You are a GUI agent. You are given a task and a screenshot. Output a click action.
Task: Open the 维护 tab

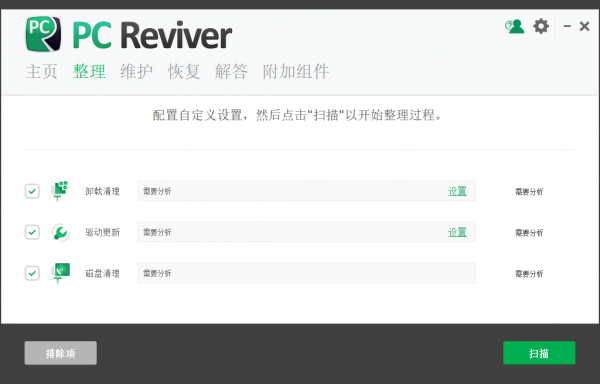point(137,72)
